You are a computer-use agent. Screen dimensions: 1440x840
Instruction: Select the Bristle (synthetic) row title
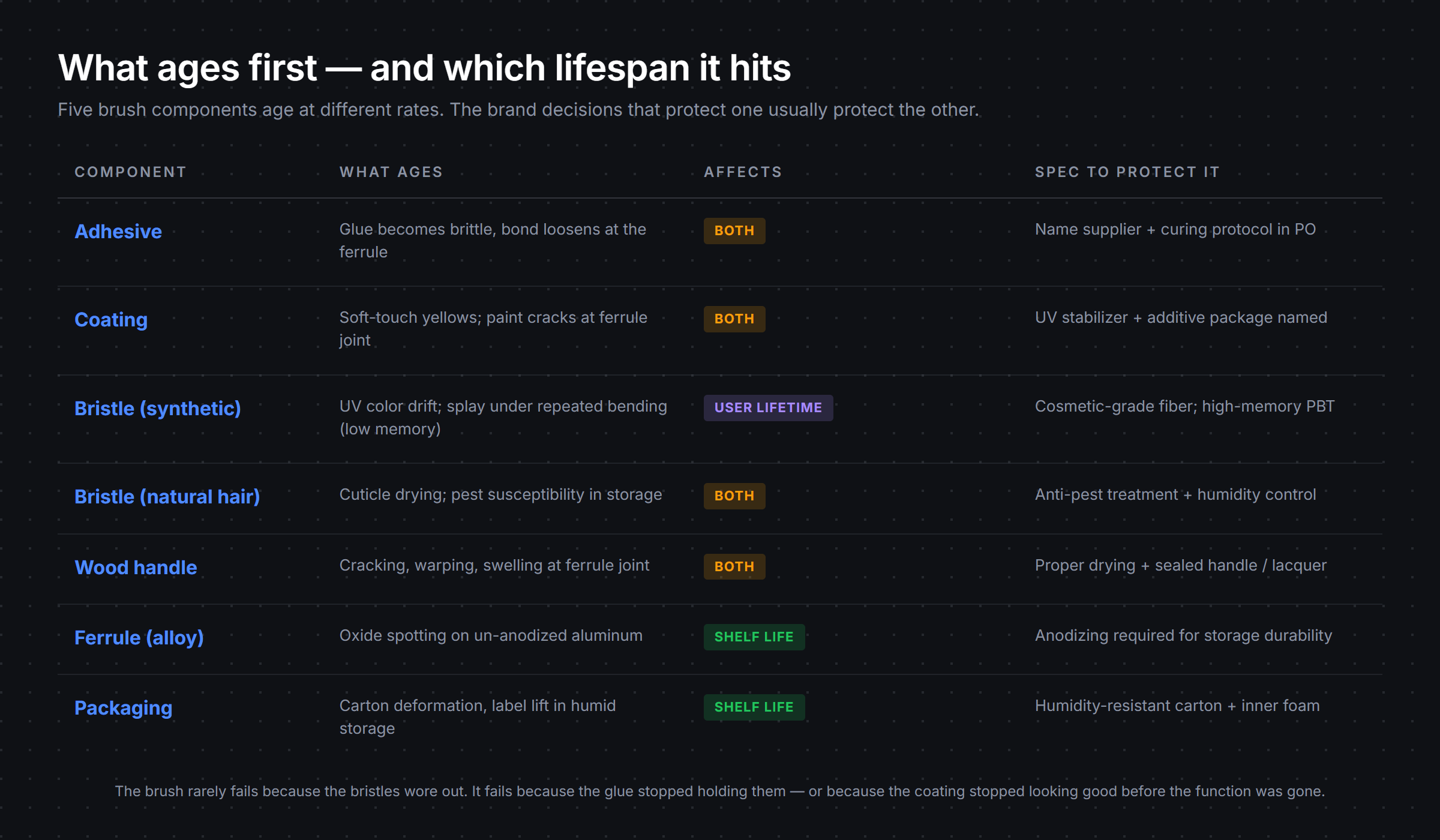pos(158,409)
